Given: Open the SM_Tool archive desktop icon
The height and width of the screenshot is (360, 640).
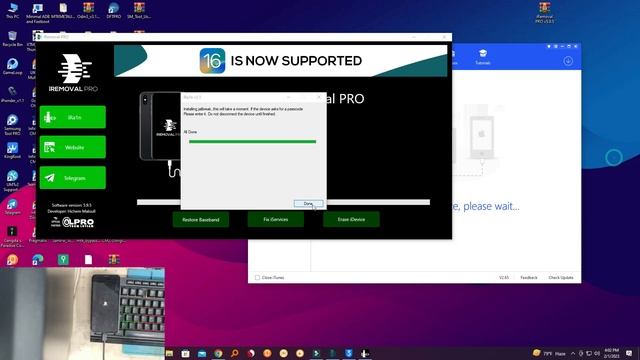Looking at the screenshot, I should (x=139, y=11).
